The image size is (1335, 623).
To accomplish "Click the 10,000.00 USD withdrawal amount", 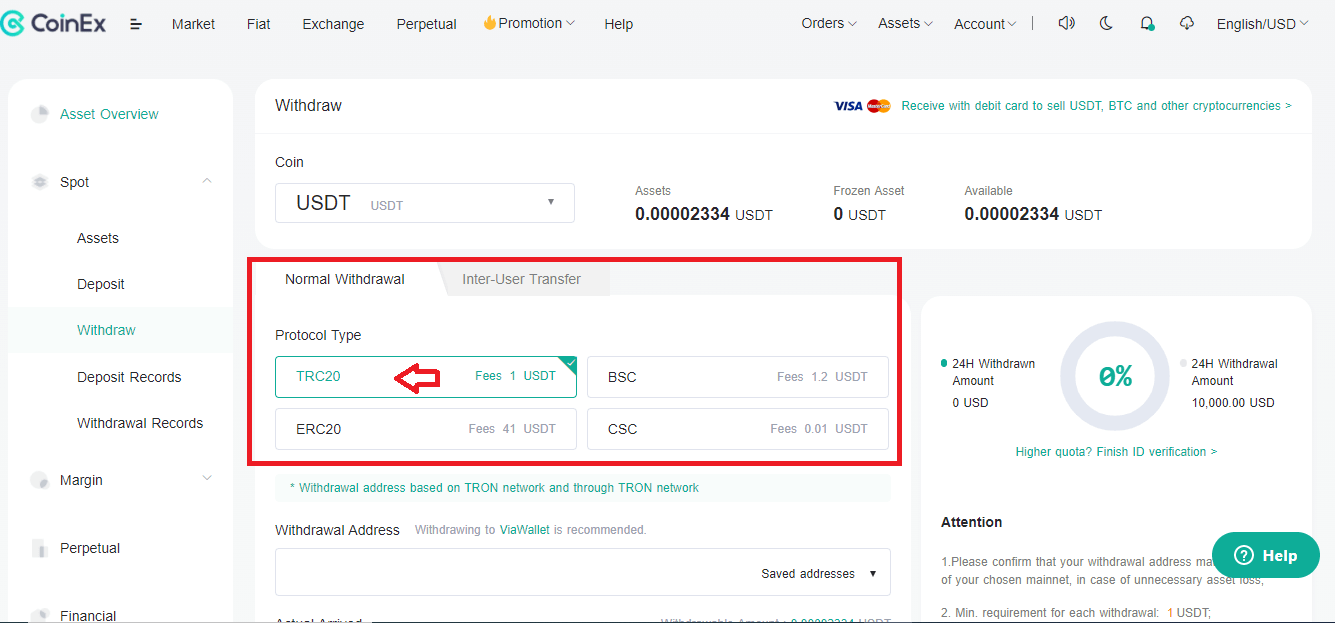I will tap(1233, 403).
